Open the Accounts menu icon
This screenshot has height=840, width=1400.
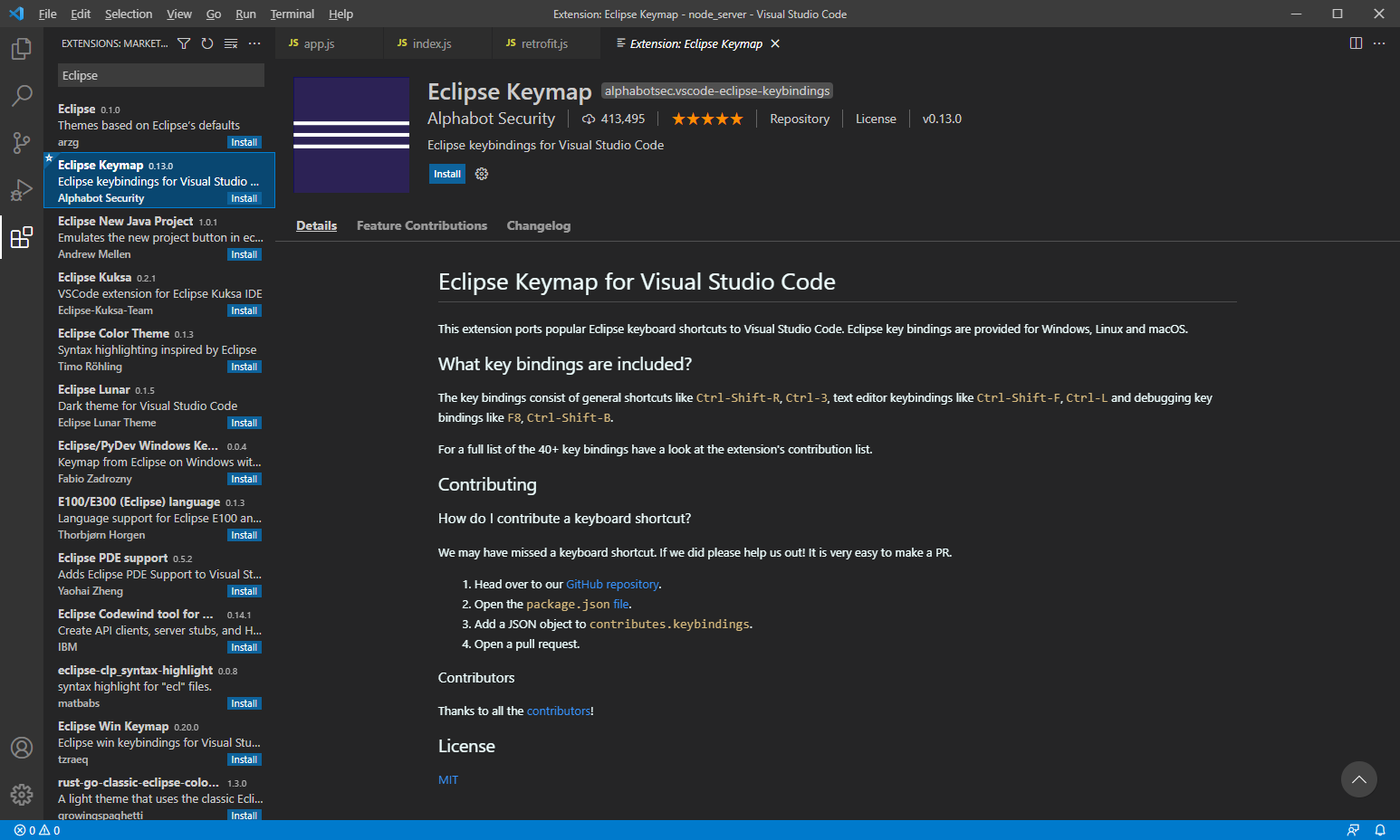click(x=22, y=748)
